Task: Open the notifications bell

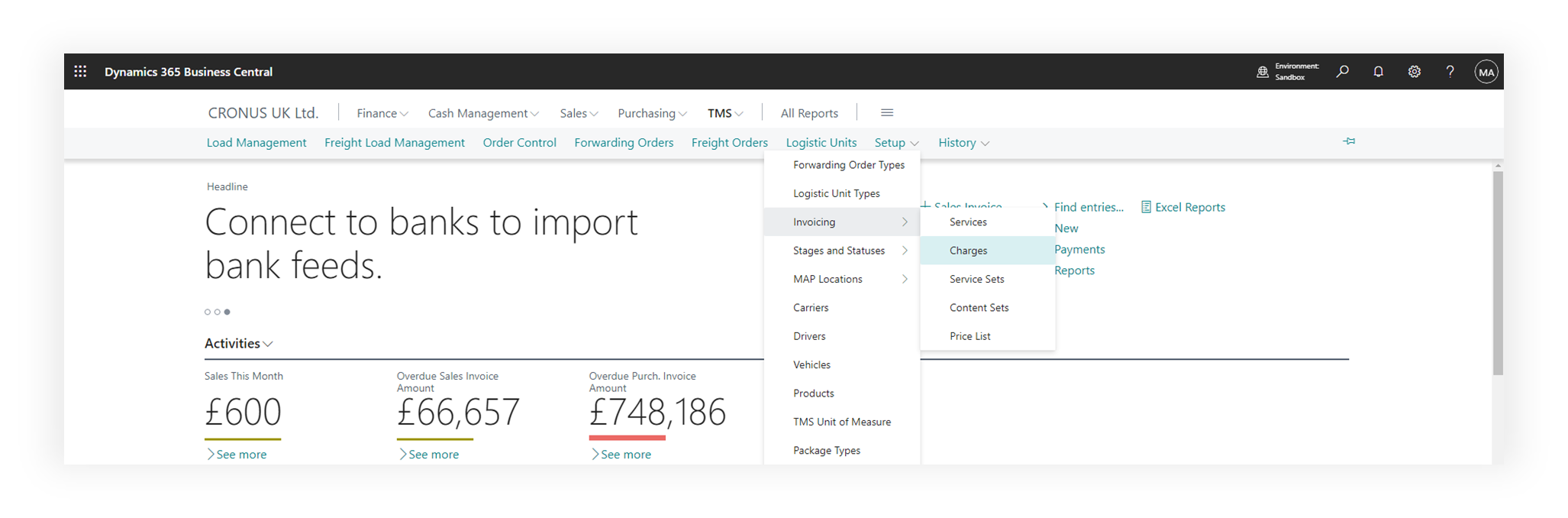Action: tap(1378, 72)
